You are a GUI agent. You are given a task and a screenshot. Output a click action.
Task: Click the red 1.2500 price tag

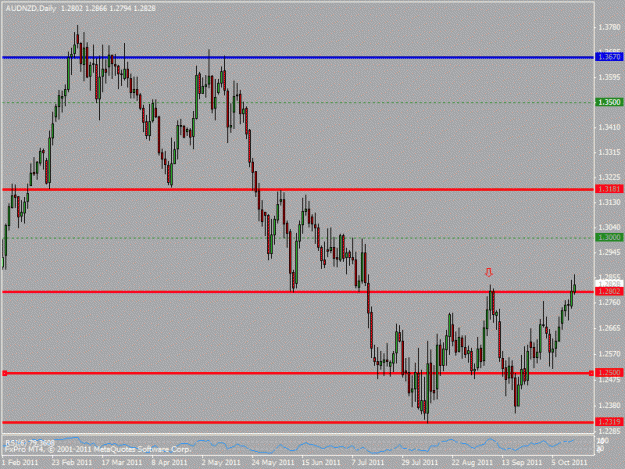(609, 373)
